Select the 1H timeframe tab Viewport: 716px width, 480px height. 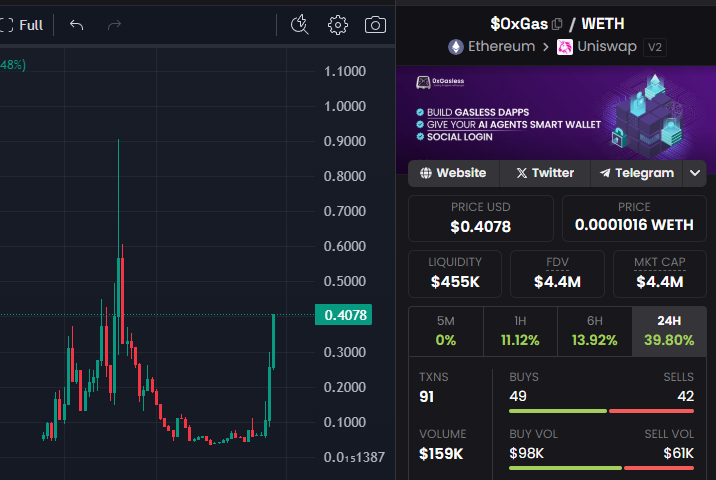pos(520,331)
